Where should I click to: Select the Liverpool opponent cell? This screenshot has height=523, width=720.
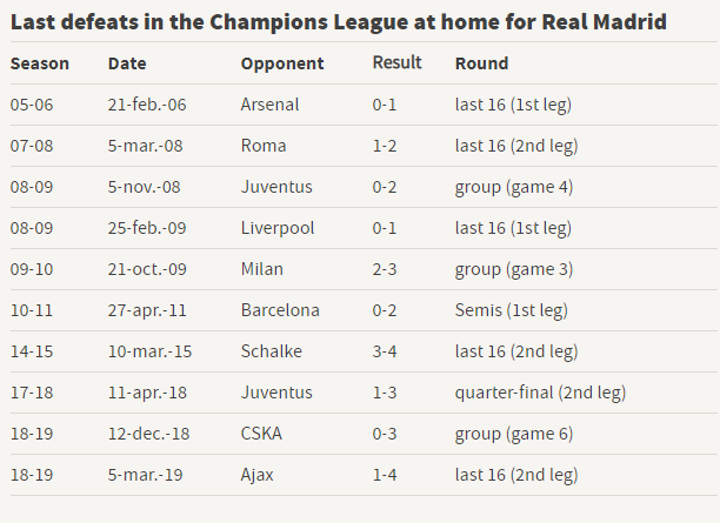tap(277, 228)
